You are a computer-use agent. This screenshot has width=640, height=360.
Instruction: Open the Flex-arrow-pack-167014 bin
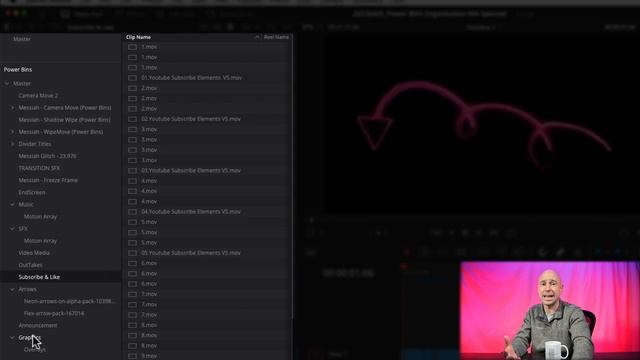pyautogui.click(x=54, y=313)
